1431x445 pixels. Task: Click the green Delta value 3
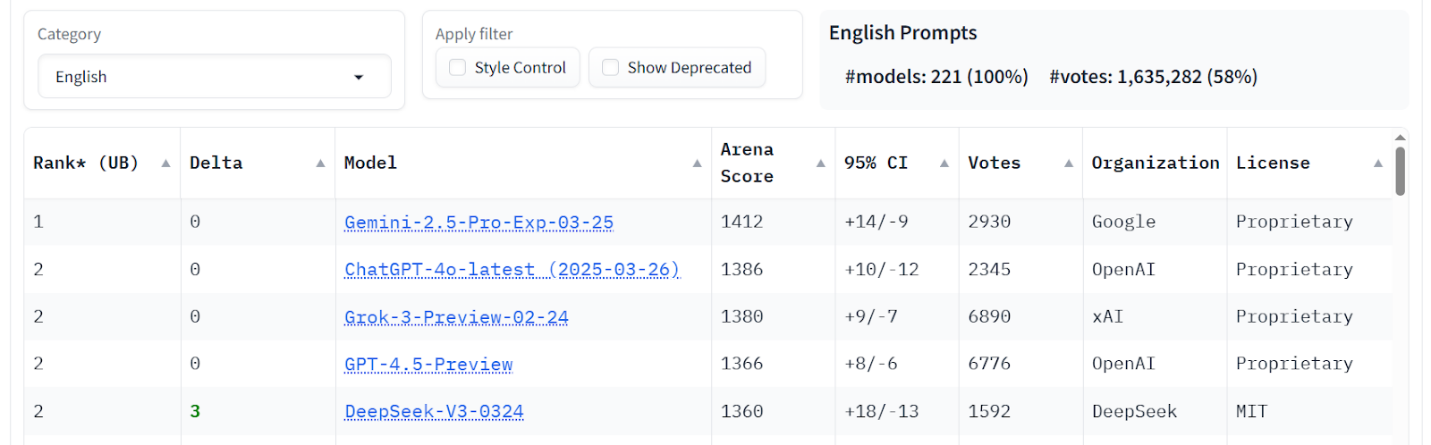pyautogui.click(x=195, y=411)
